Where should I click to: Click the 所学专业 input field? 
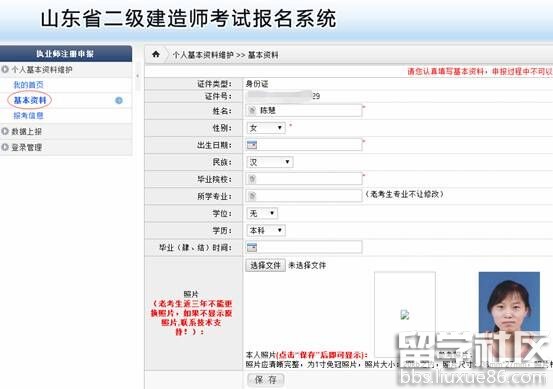pos(304,196)
